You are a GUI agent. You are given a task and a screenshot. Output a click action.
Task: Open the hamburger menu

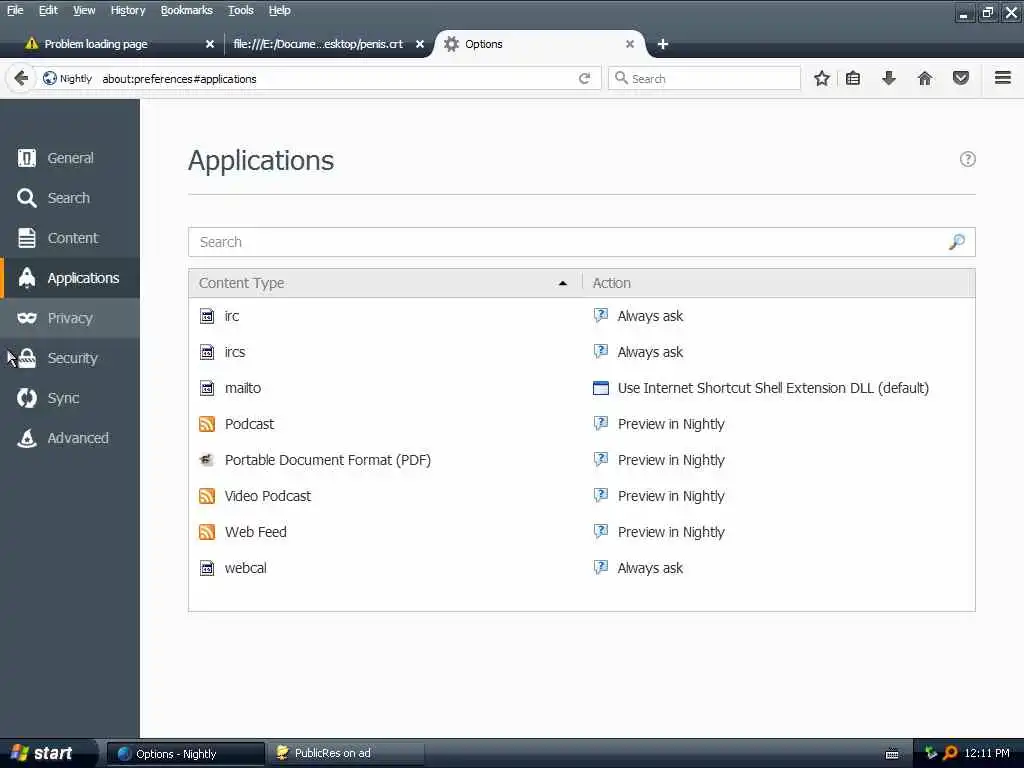click(x=1003, y=78)
